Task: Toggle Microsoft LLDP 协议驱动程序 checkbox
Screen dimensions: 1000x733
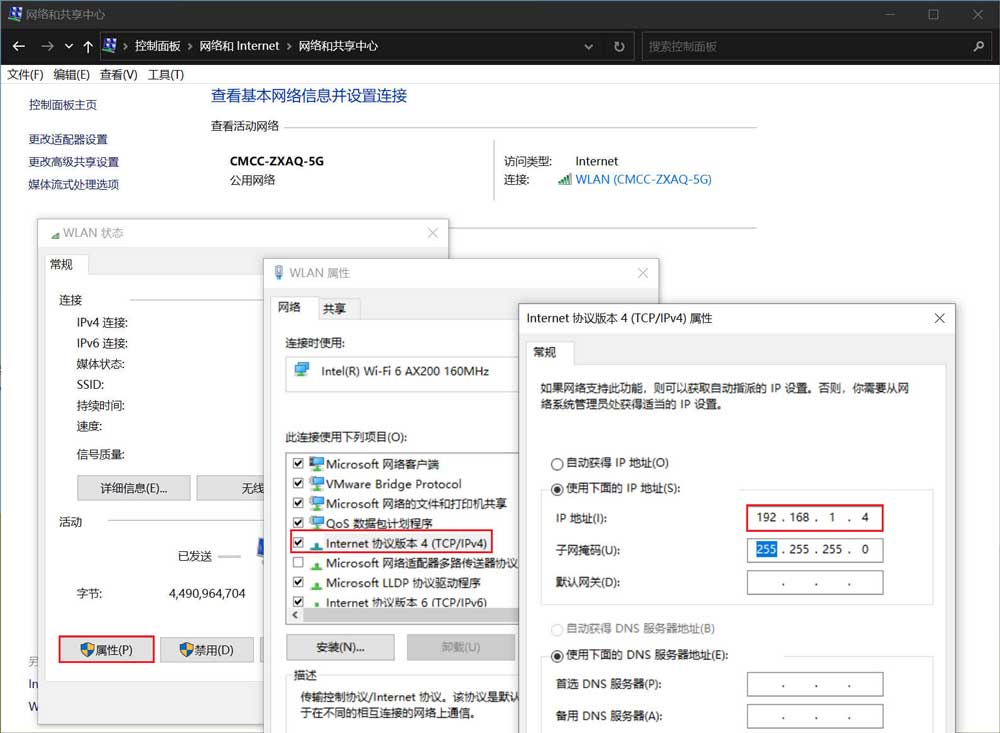Action: (298, 582)
